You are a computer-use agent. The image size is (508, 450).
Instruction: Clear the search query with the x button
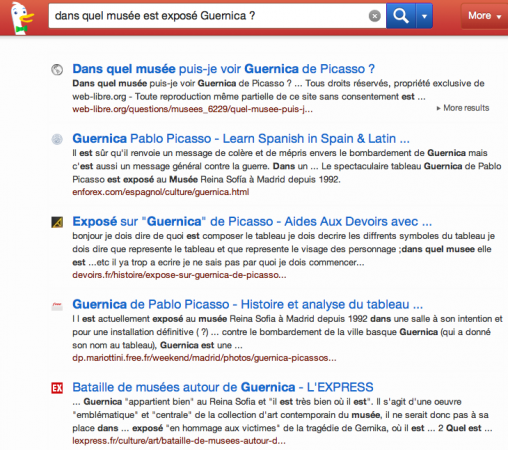[x=374, y=16]
